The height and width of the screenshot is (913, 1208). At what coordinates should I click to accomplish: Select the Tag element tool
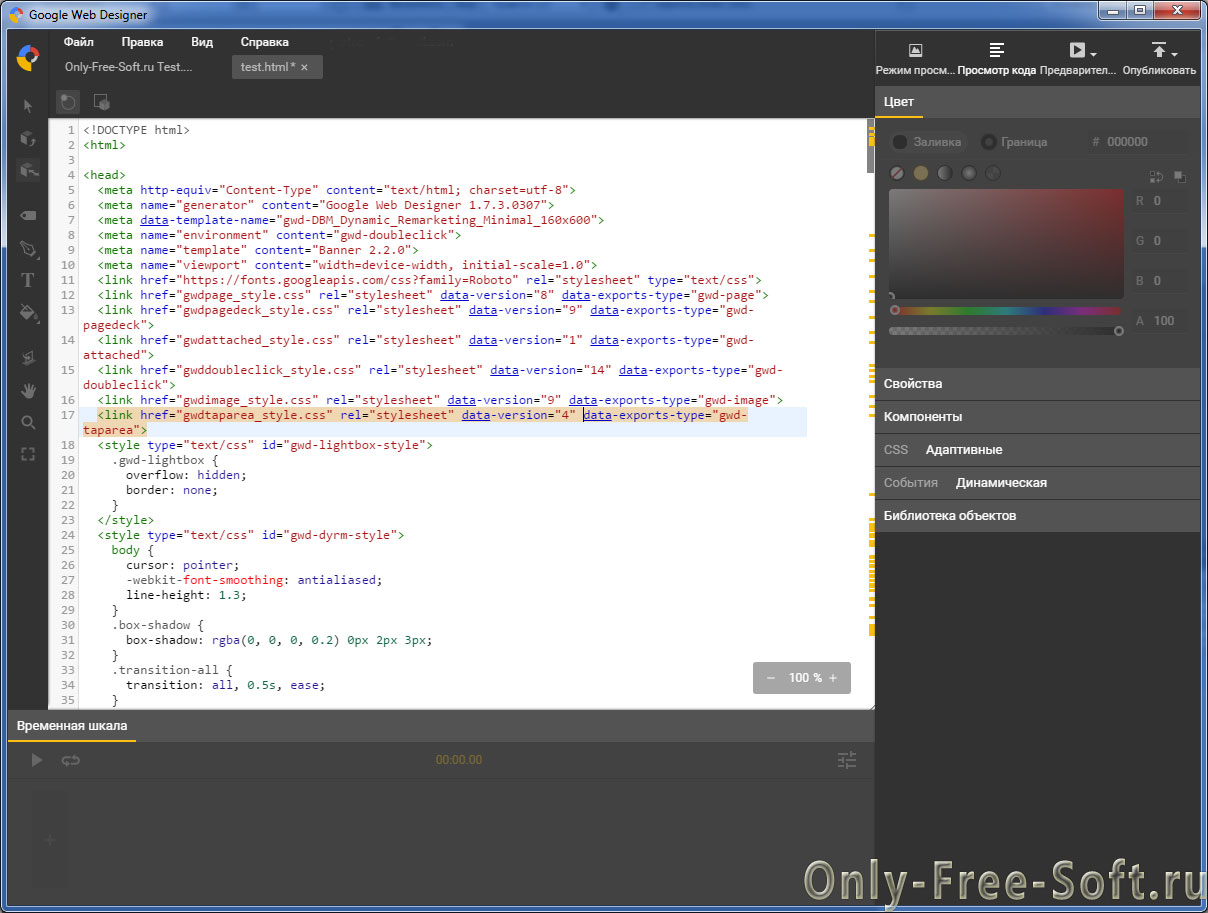(x=28, y=215)
